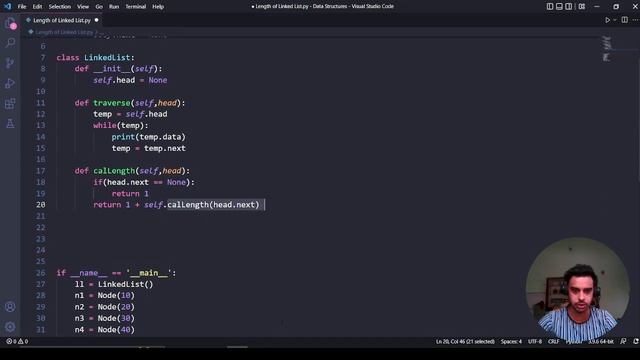Click 'n3 = Node(30)' line
The image size is (640, 360).
104,318
